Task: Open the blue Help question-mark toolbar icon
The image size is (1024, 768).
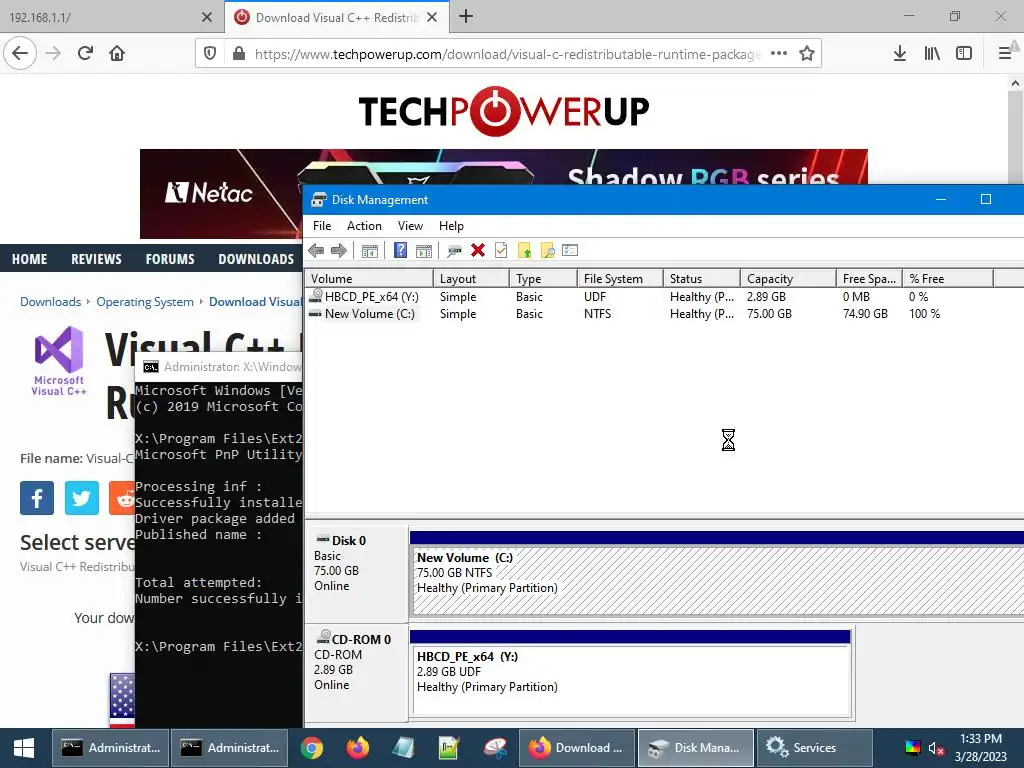Action: (x=400, y=250)
